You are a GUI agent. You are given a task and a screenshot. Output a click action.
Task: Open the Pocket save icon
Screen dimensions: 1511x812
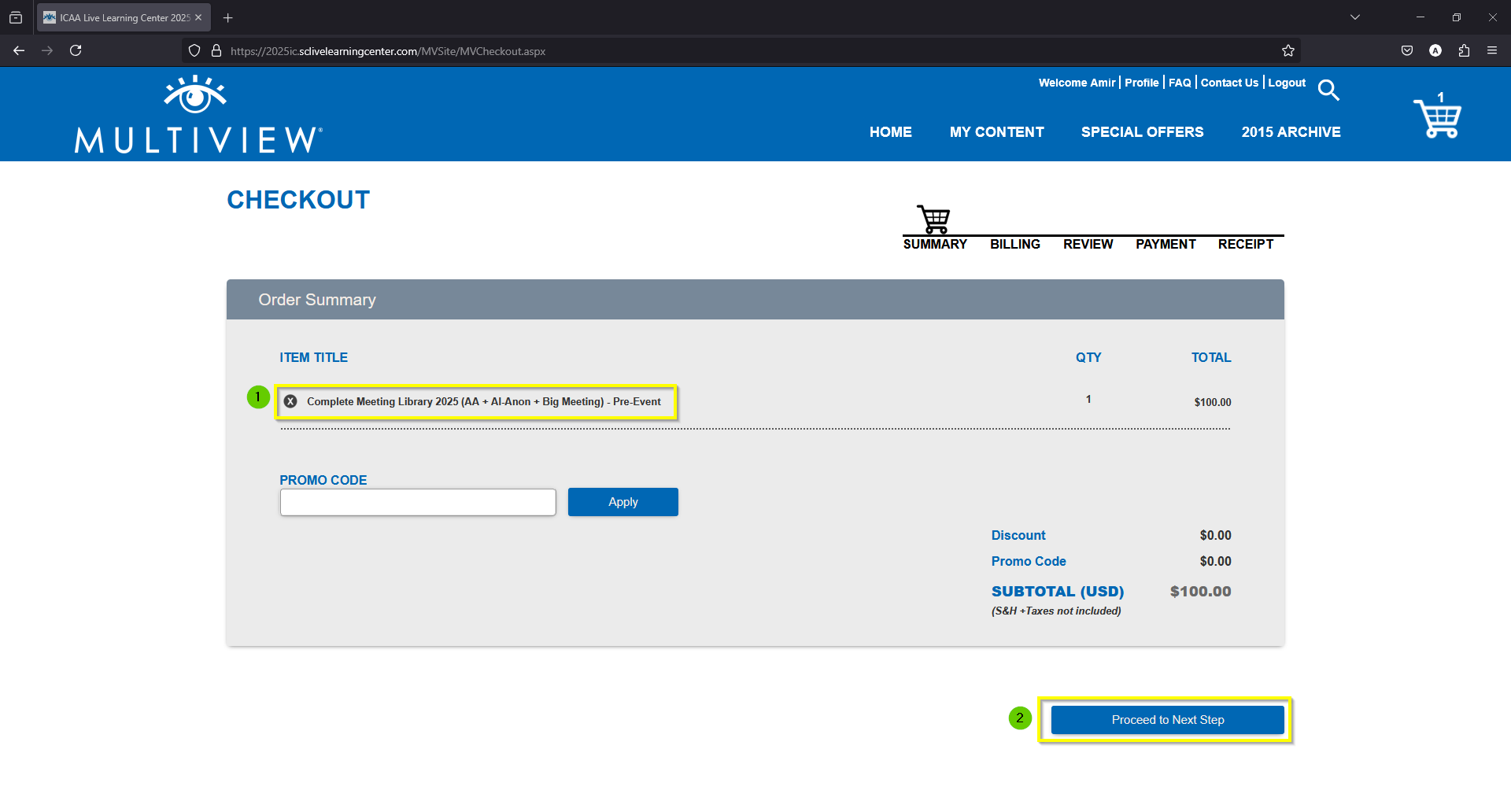coord(1407,50)
